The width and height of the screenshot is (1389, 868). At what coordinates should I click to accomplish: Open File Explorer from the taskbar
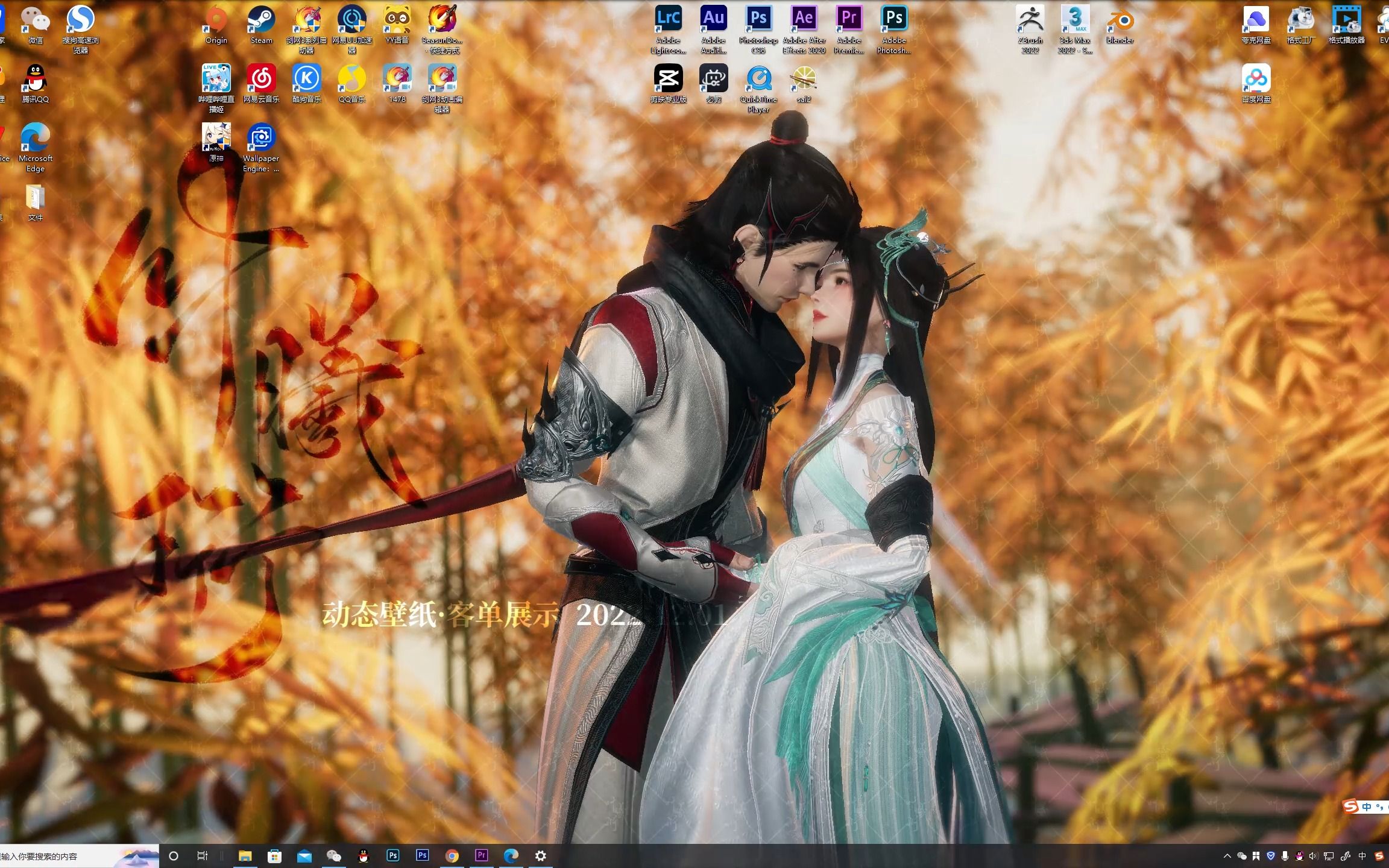(x=245, y=856)
